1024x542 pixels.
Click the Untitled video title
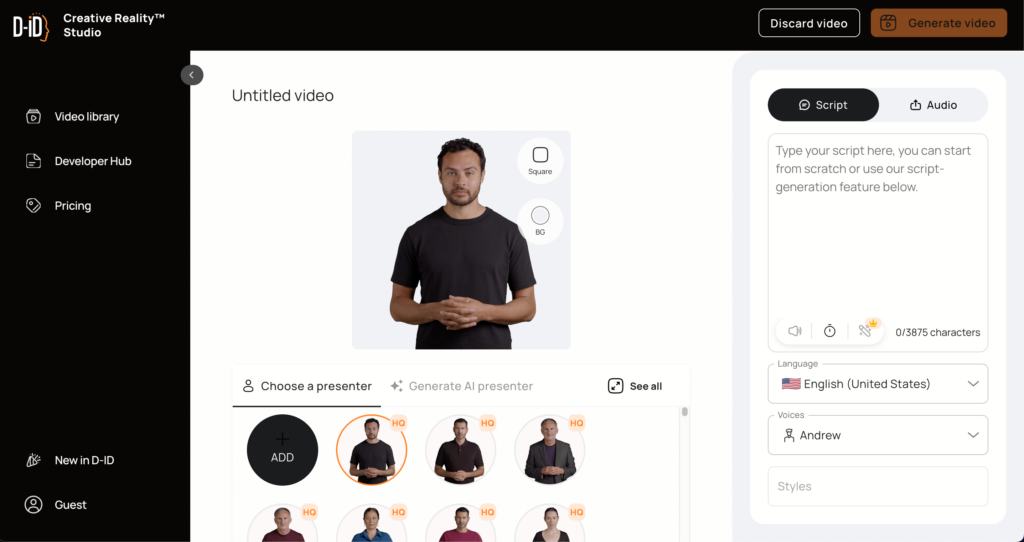[283, 96]
